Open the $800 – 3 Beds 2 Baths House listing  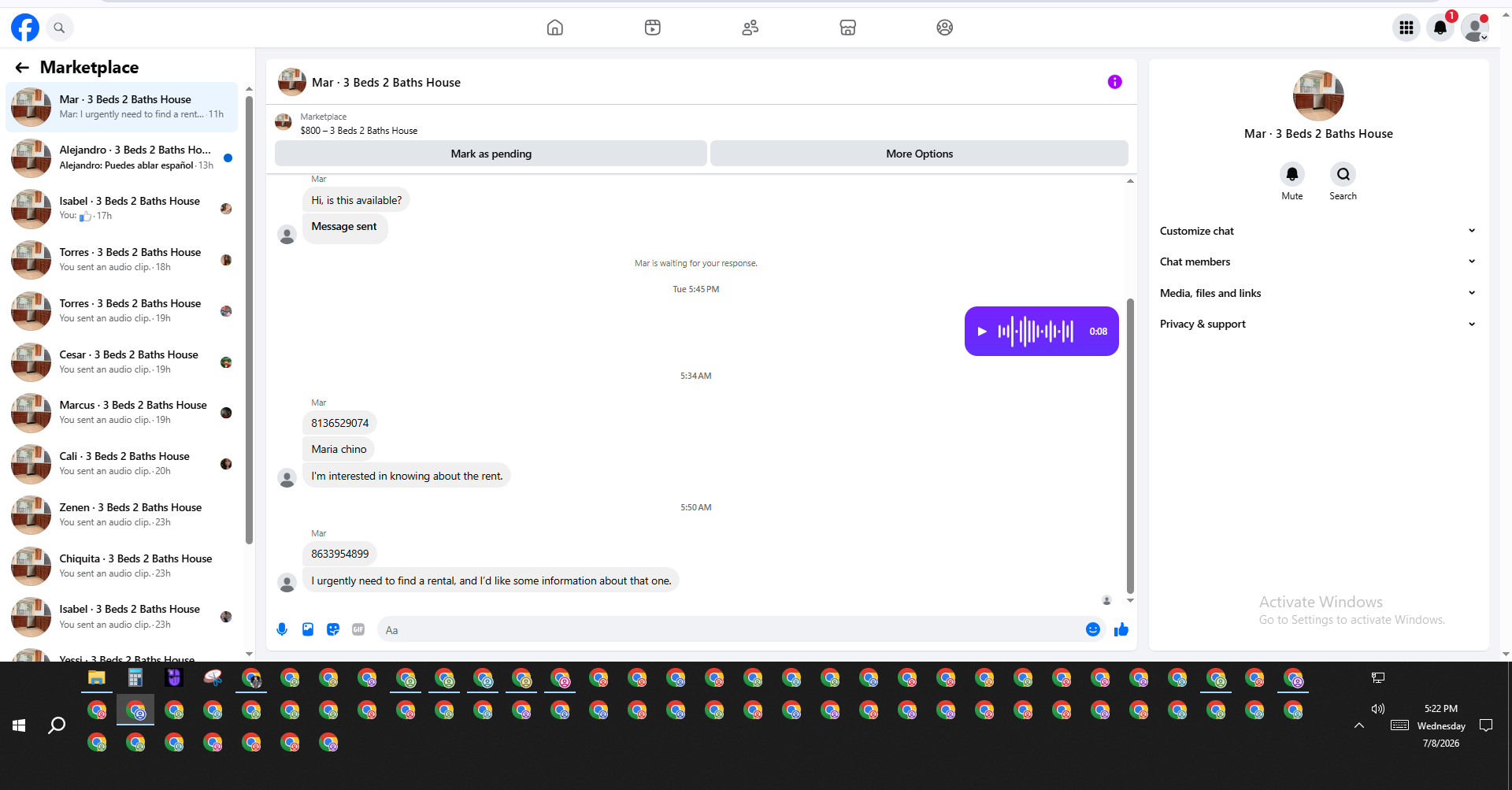pos(359,131)
